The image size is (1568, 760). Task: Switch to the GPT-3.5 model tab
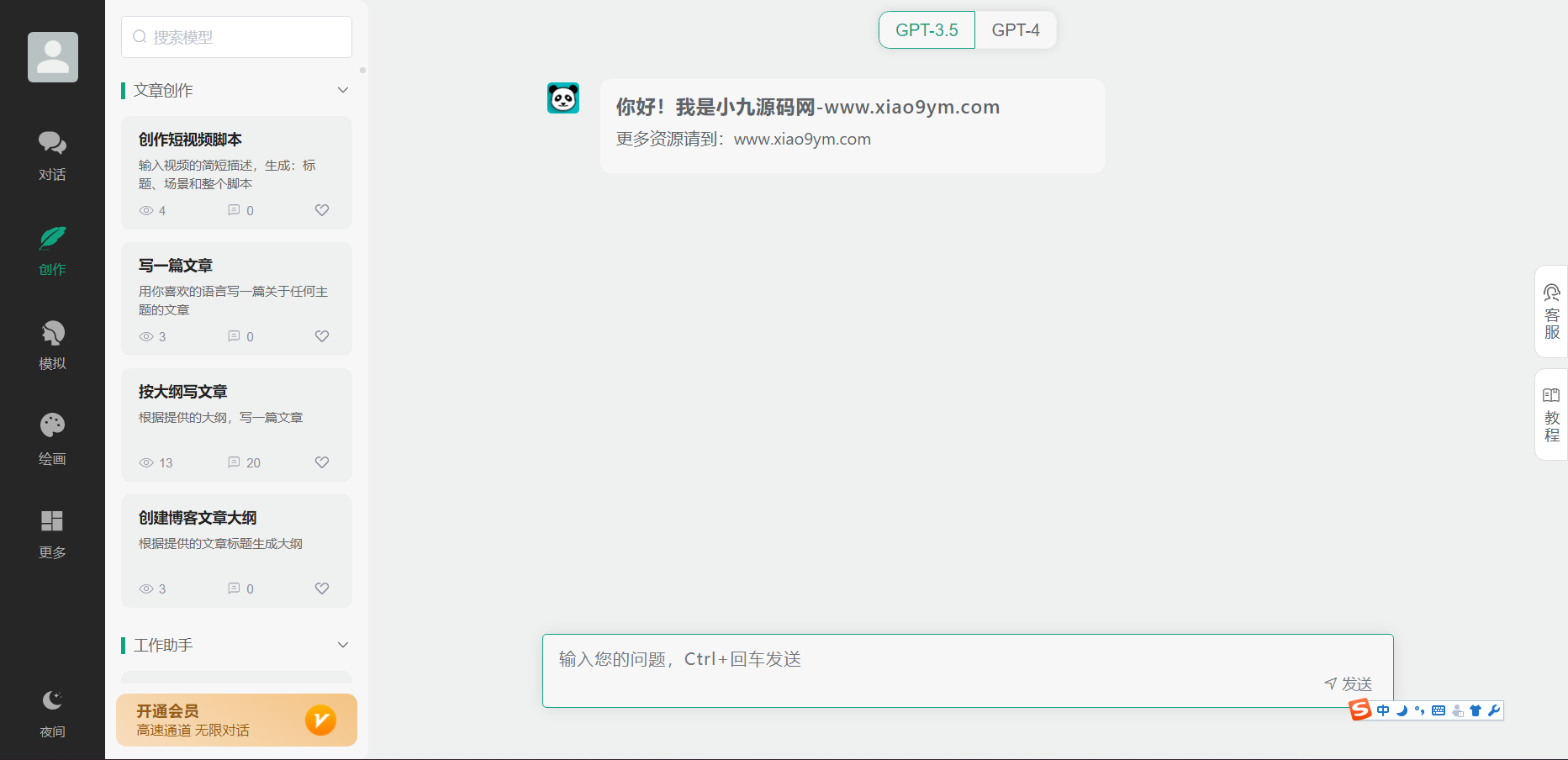click(927, 30)
